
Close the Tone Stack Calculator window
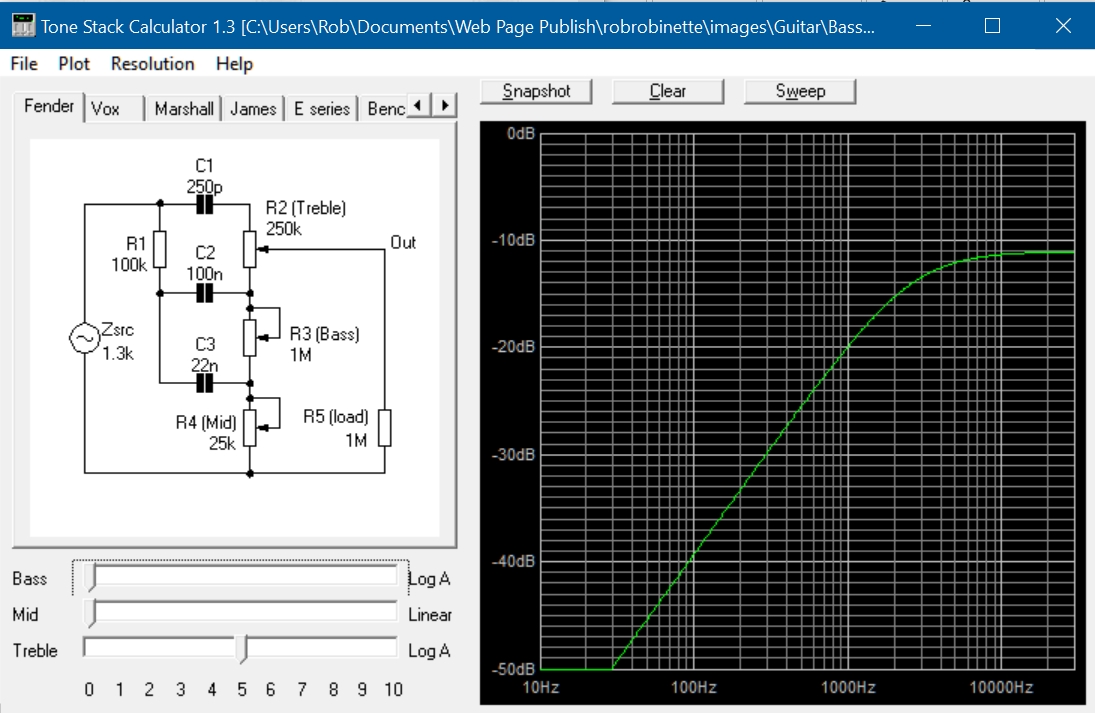tap(1062, 26)
